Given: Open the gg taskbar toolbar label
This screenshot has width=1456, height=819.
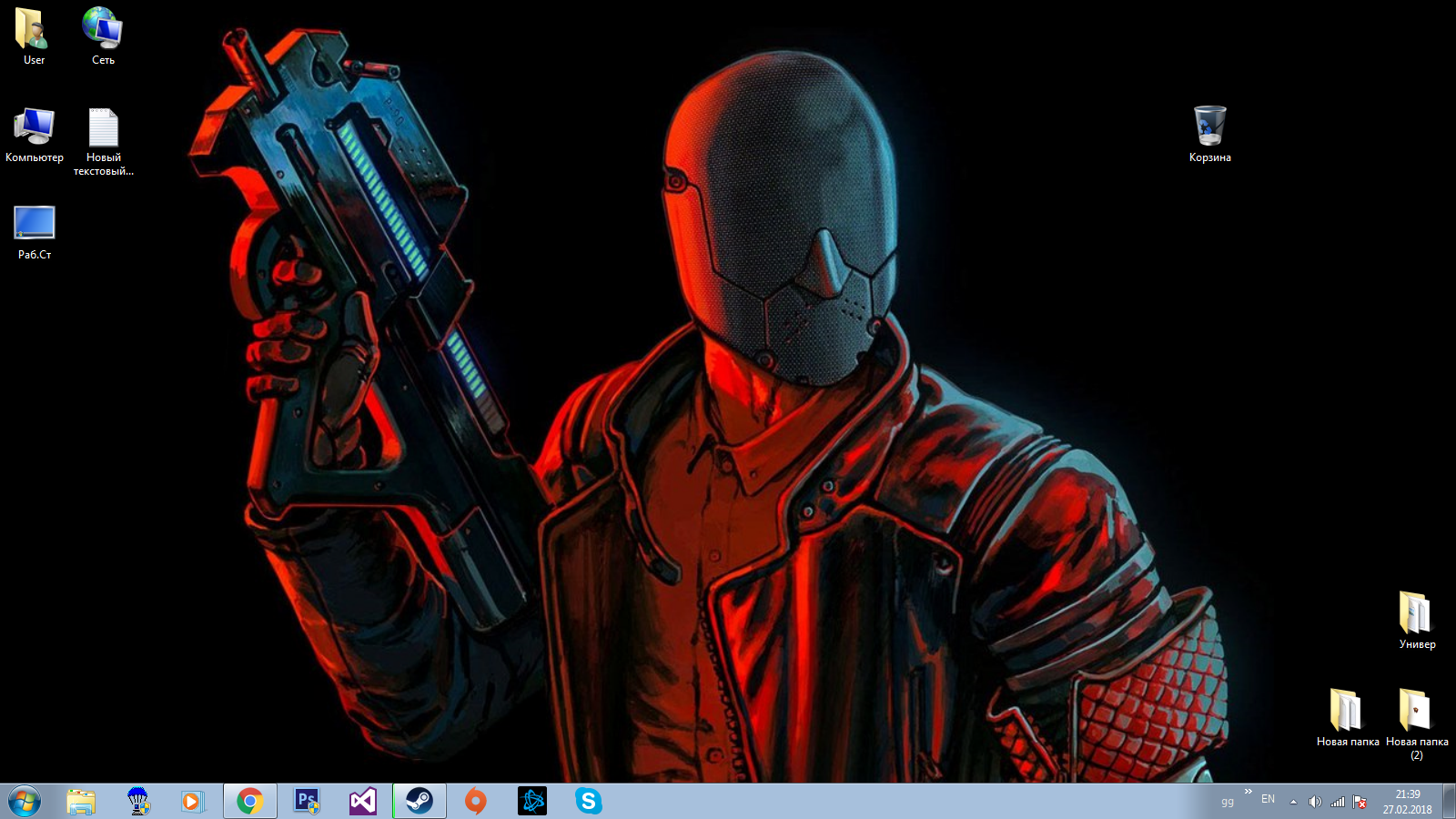Looking at the screenshot, I should 1228,802.
